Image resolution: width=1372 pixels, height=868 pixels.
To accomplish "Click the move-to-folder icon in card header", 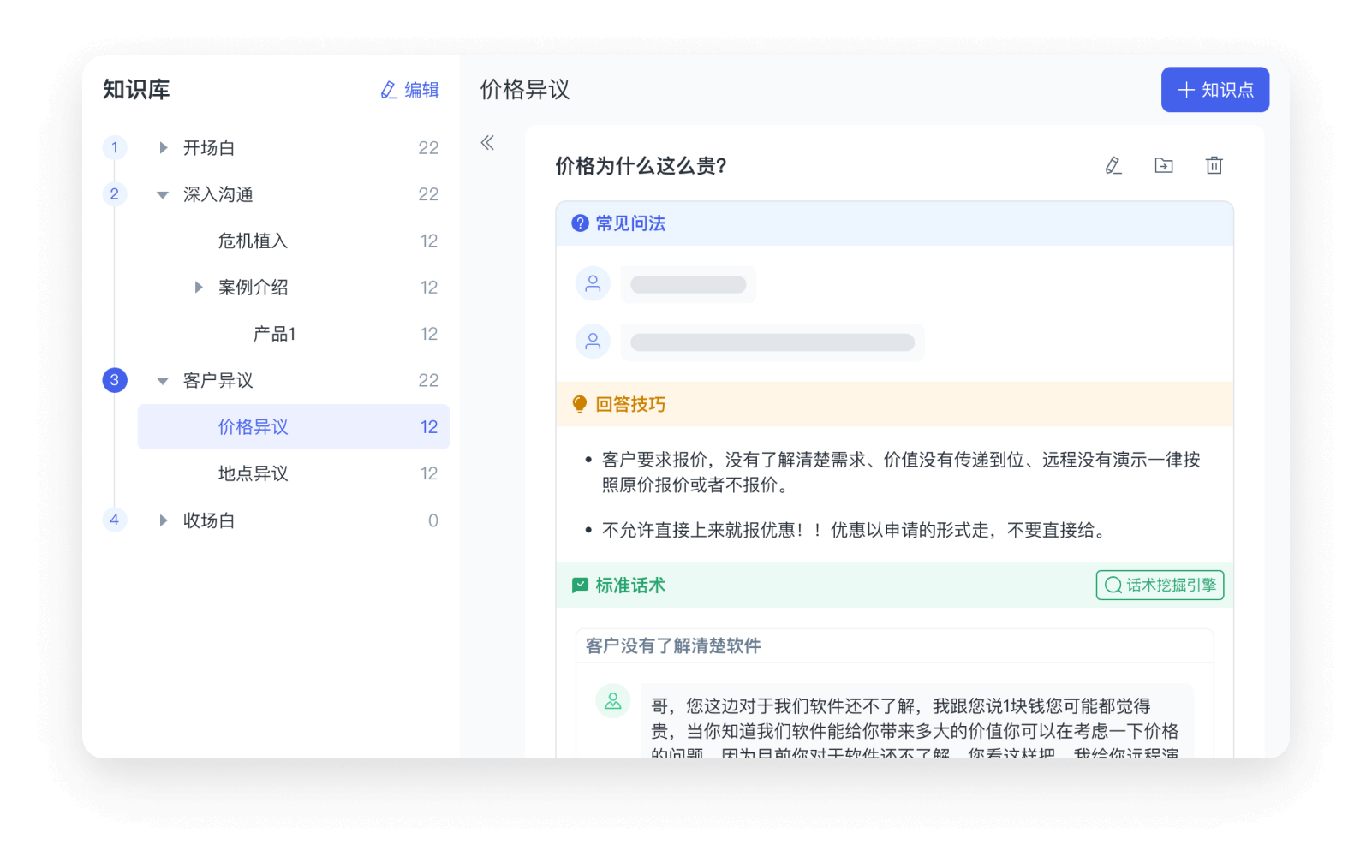I will pos(1164,165).
